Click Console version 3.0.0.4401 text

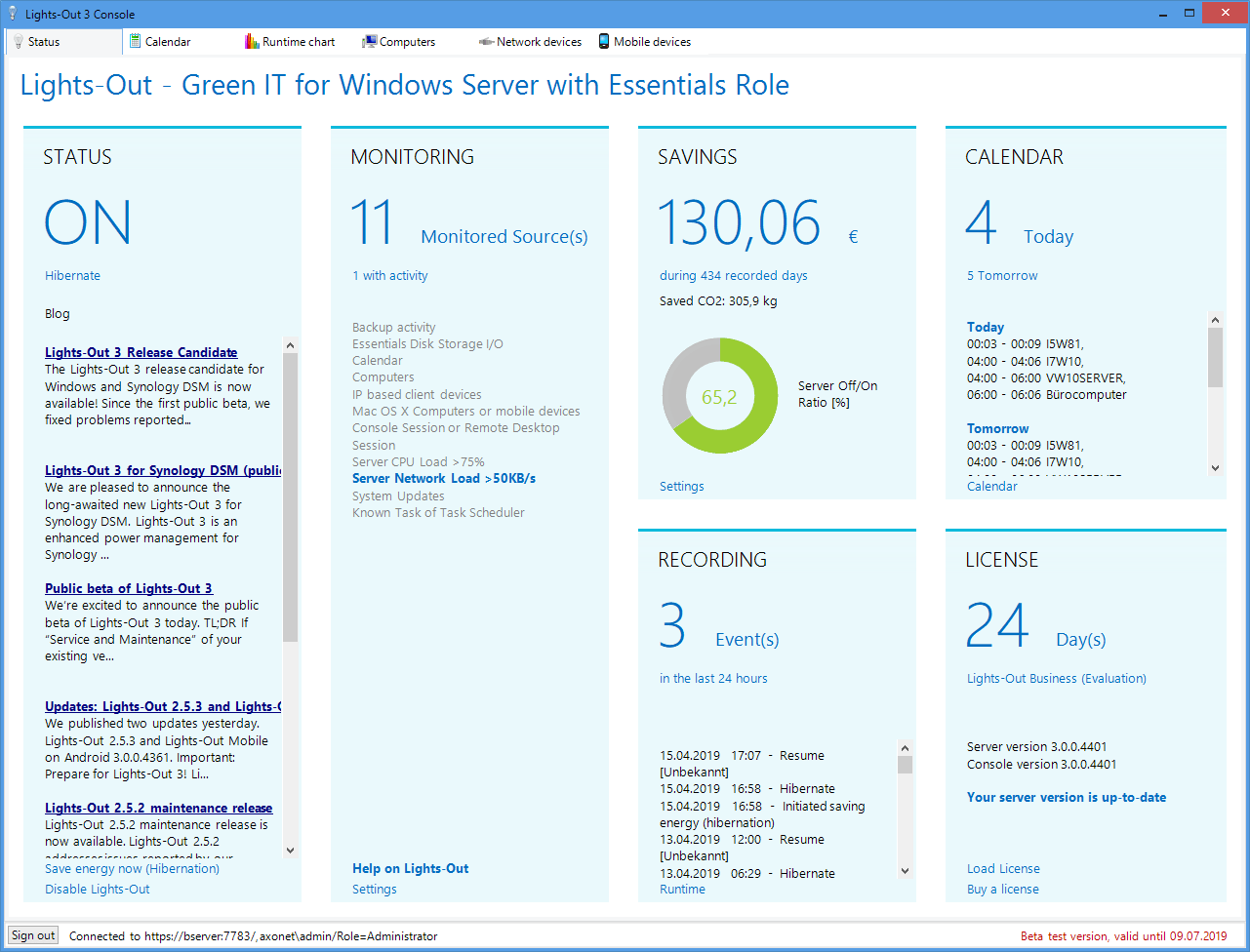(x=1042, y=765)
